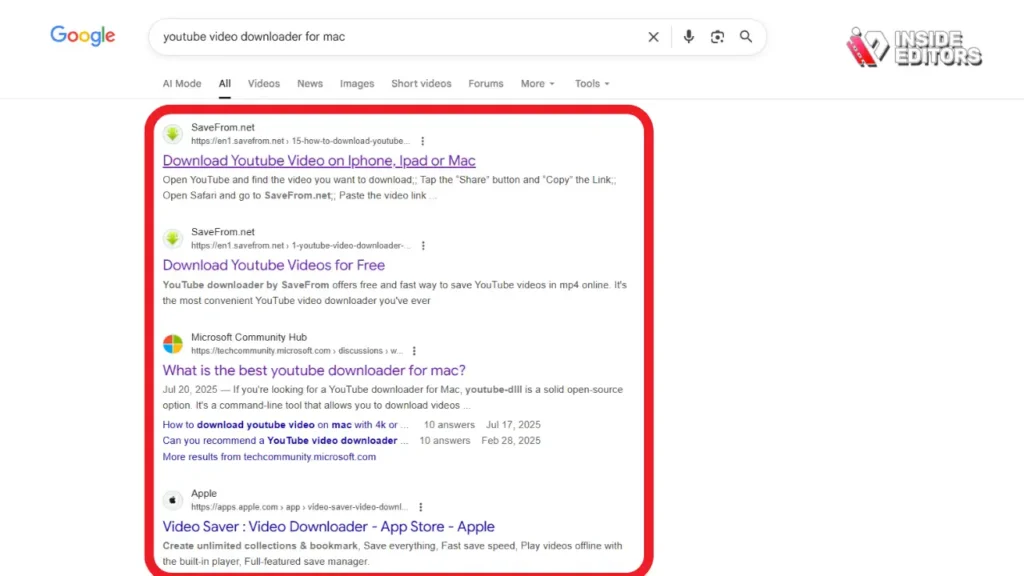Open options menu for Microsoft Community Hub result
The image size is (1024, 576).
click(414, 351)
